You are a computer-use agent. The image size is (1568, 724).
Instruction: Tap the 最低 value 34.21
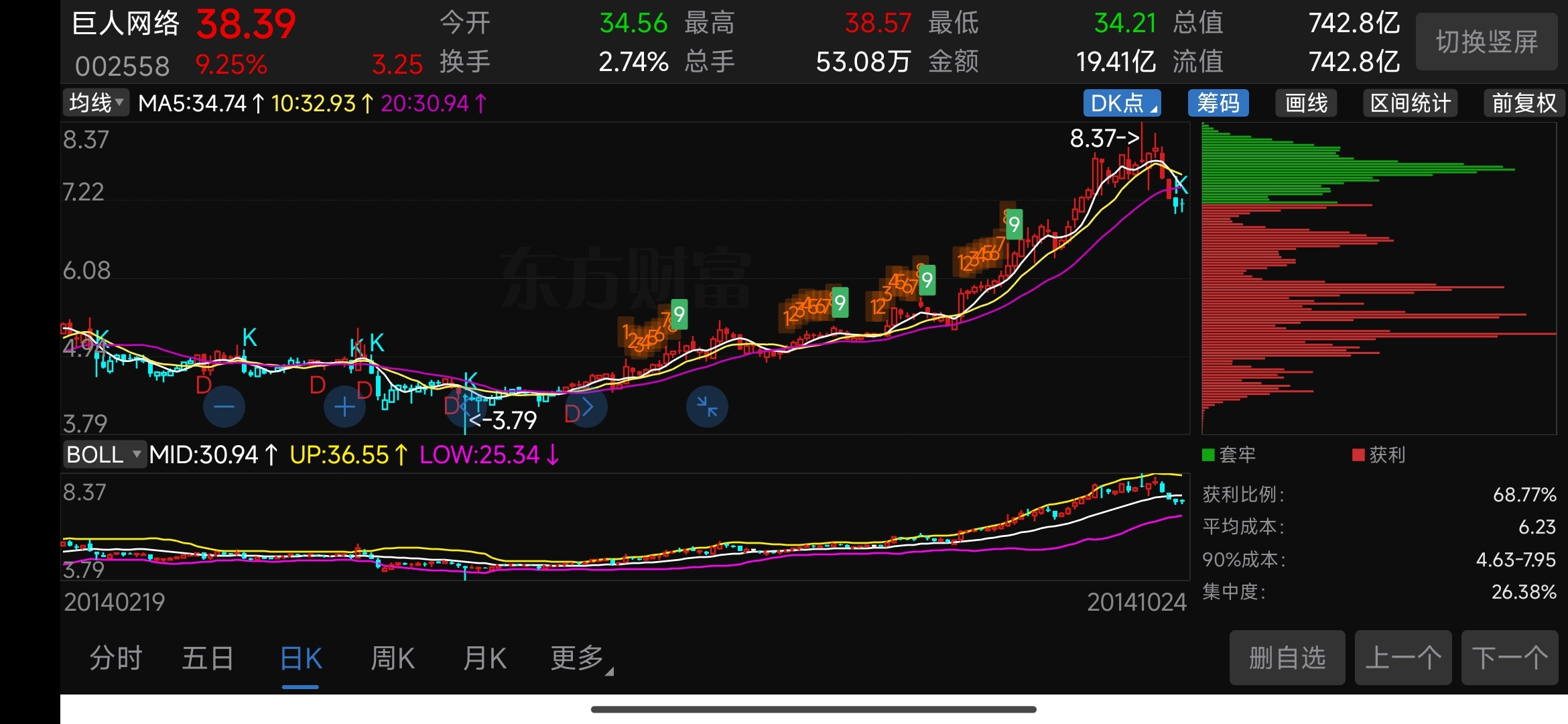[1125, 23]
